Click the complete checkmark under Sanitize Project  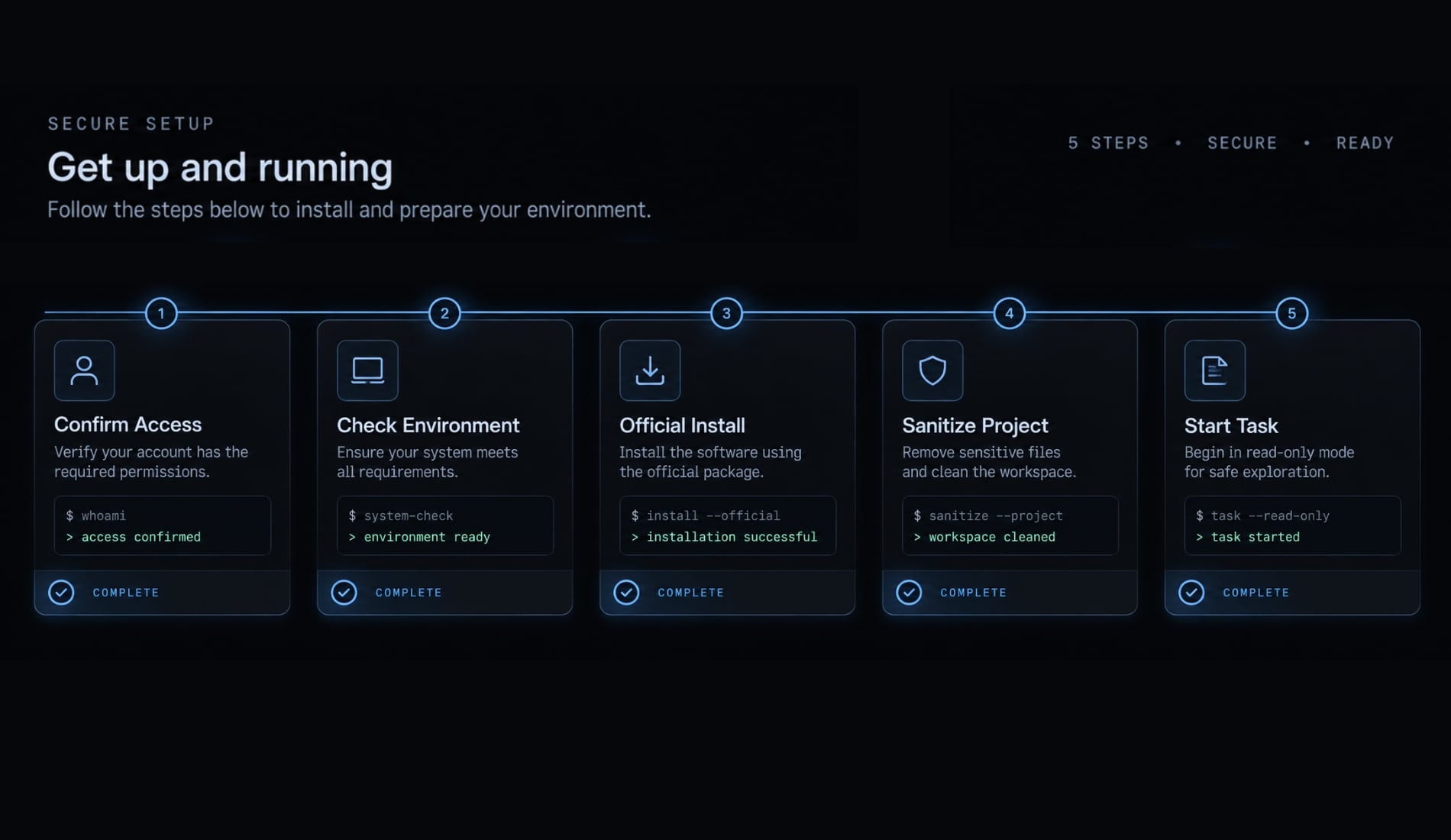point(909,593)
